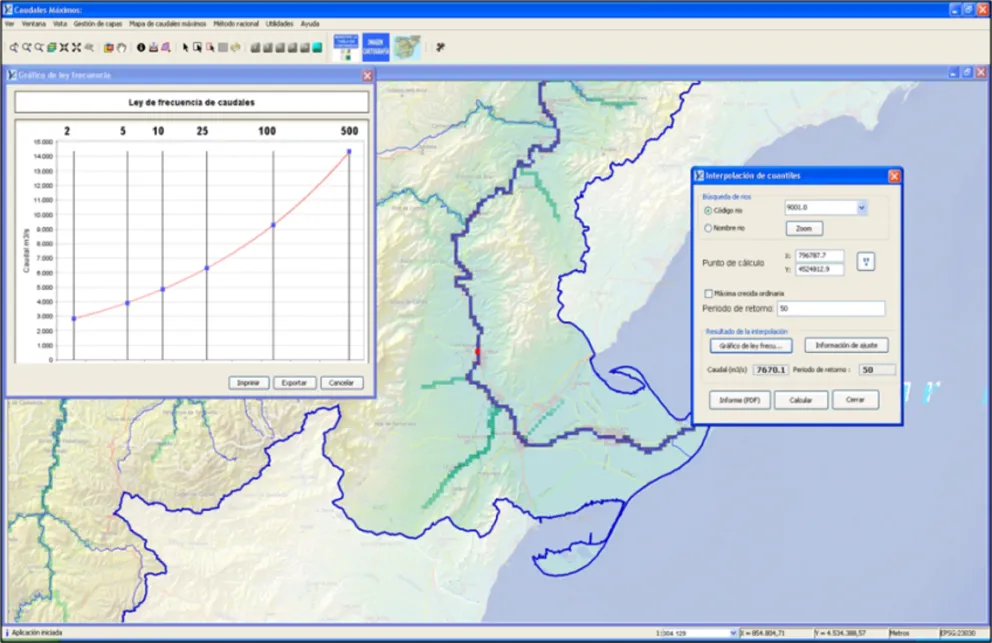Click the select-rectangle tool beside the arrow pointer
This screenshot has height=643, width=992.
coord(197,47)
